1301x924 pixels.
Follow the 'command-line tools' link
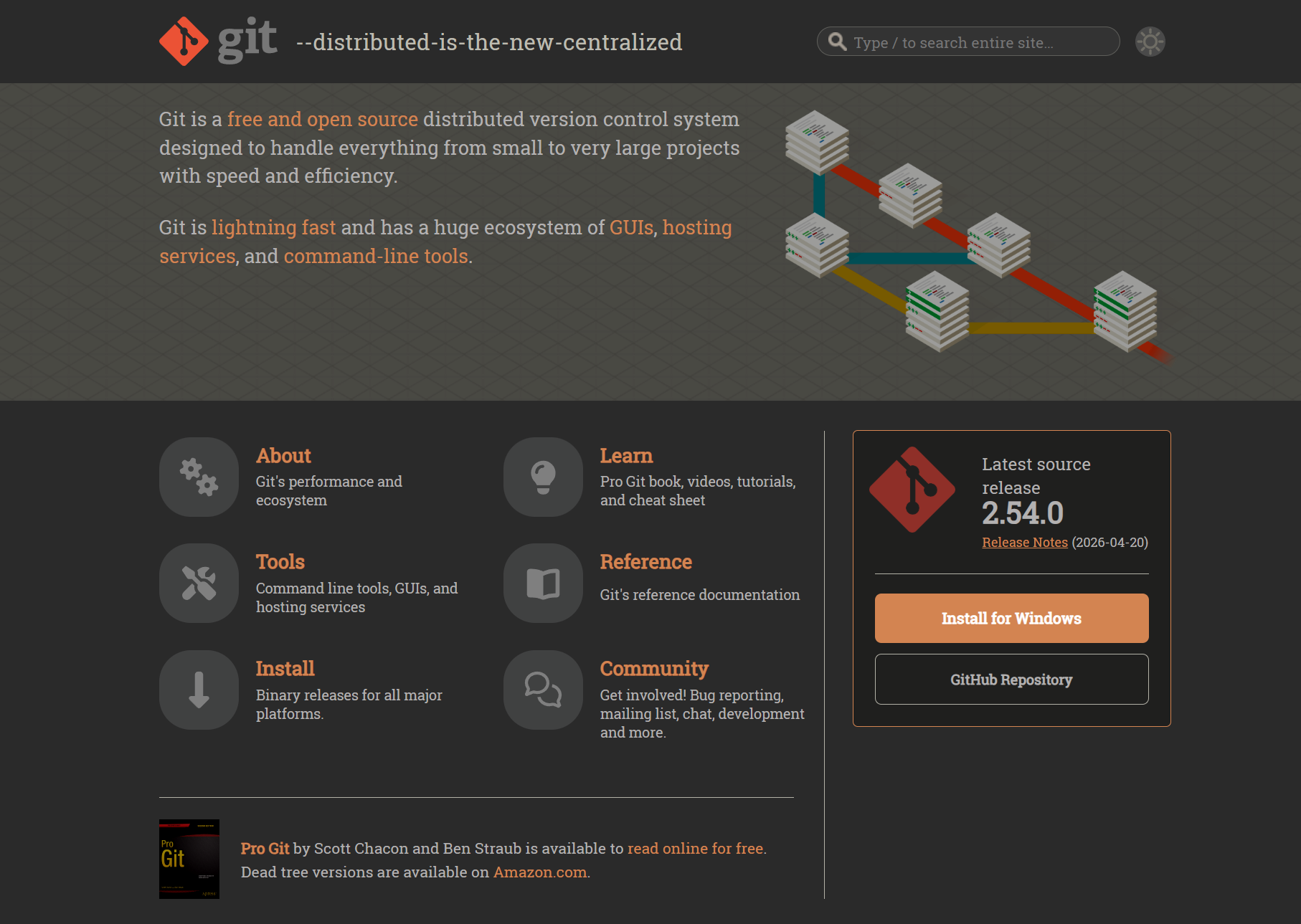[x=376, y=256]
